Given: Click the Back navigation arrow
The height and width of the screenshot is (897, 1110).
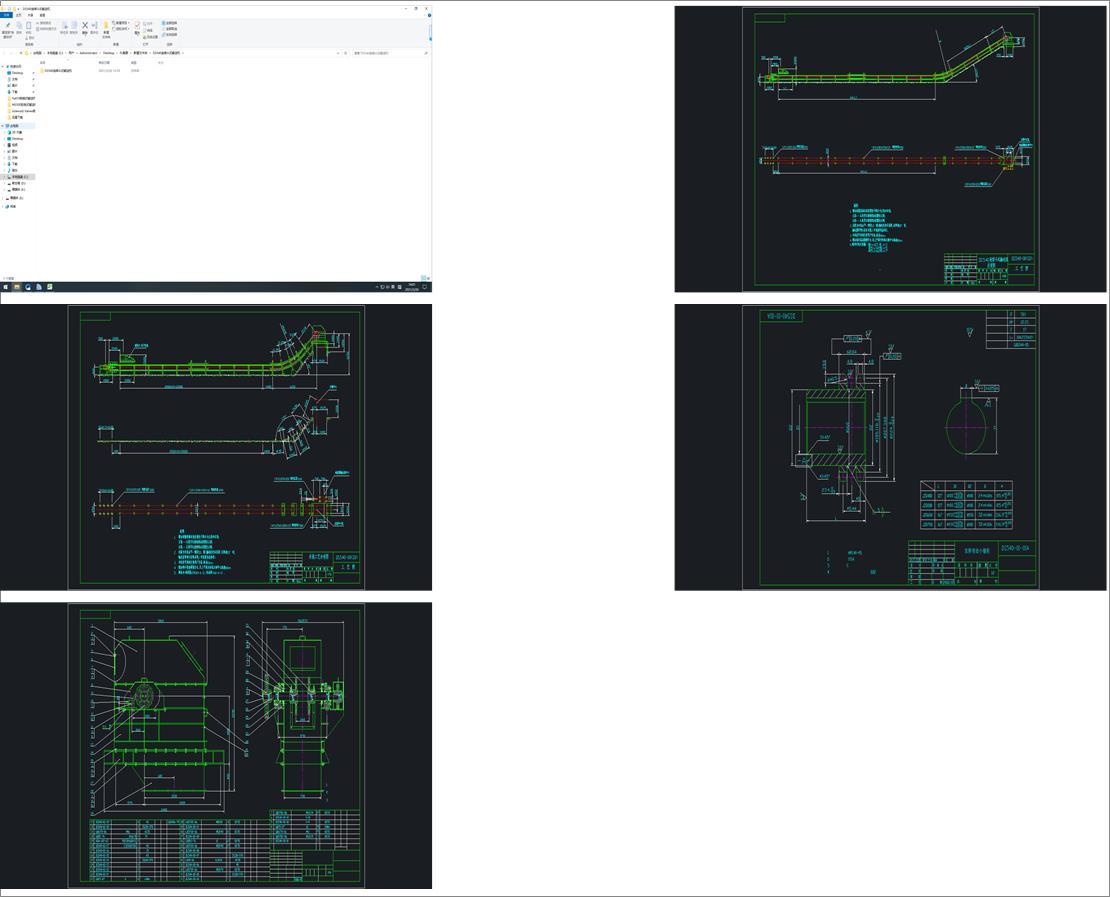Looking at the screenshot, I should point(4,53).
